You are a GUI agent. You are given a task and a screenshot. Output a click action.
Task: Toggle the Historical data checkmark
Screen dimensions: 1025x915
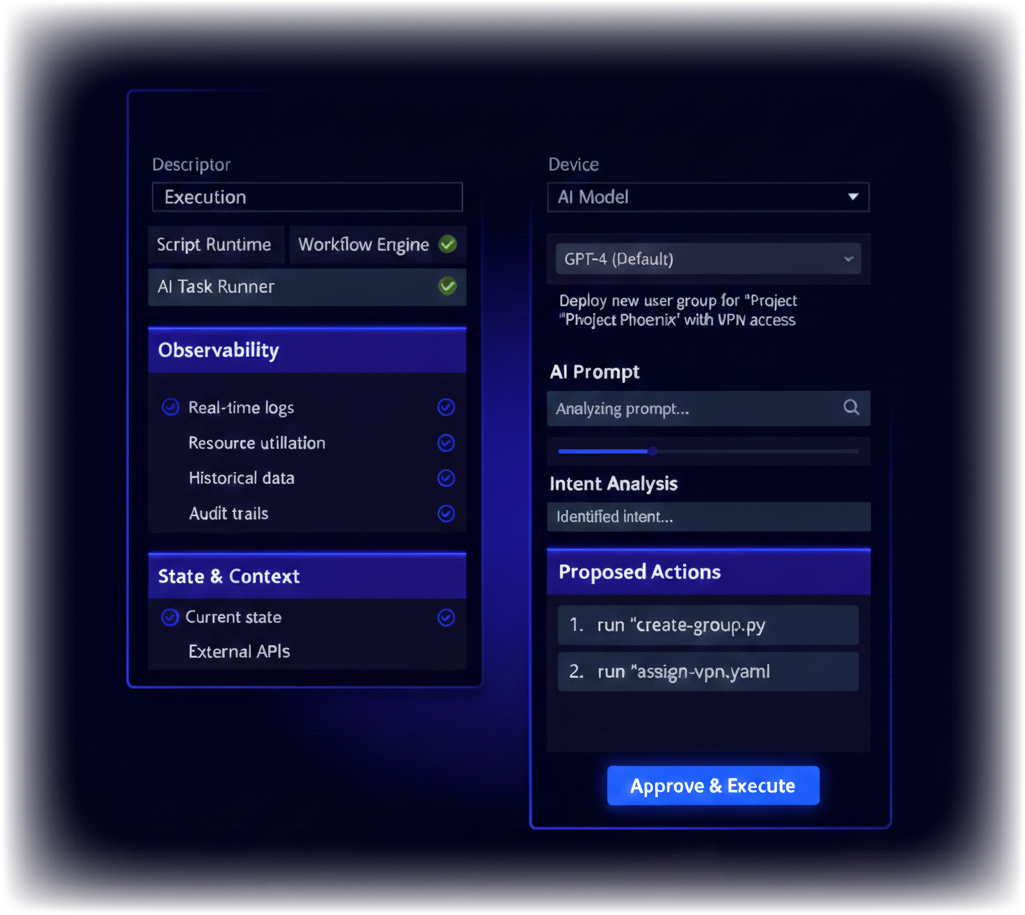coord(446,479)
